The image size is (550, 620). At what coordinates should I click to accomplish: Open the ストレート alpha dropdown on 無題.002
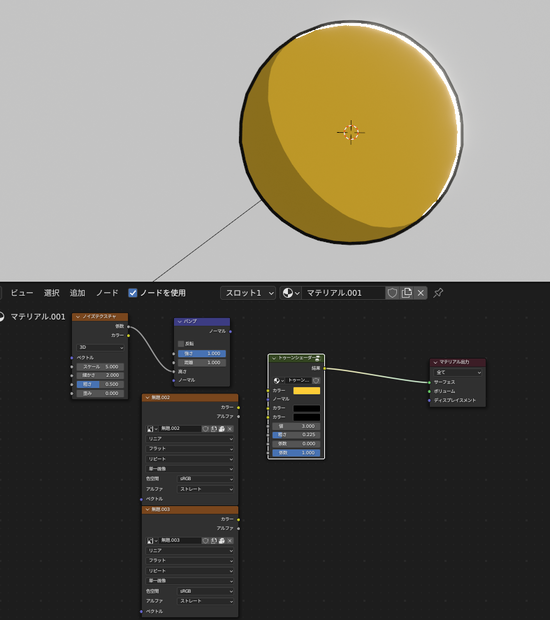[206, 489]
